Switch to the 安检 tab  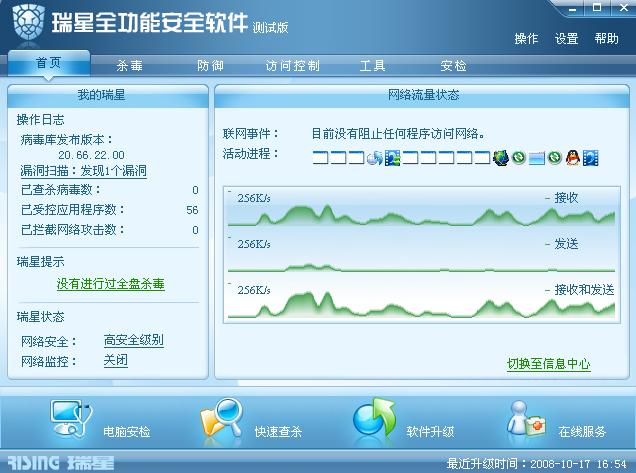coord(453,65)
